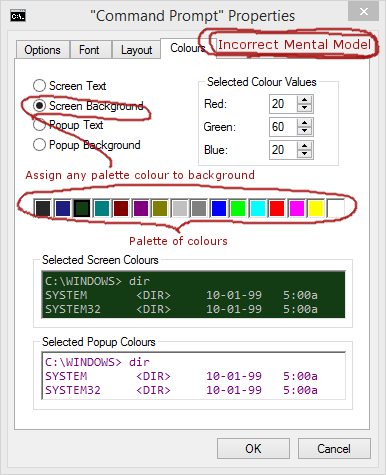Pick the purple colour swatch
The height and width of the screenshot is (475, 386).
[x=141, y=208]
